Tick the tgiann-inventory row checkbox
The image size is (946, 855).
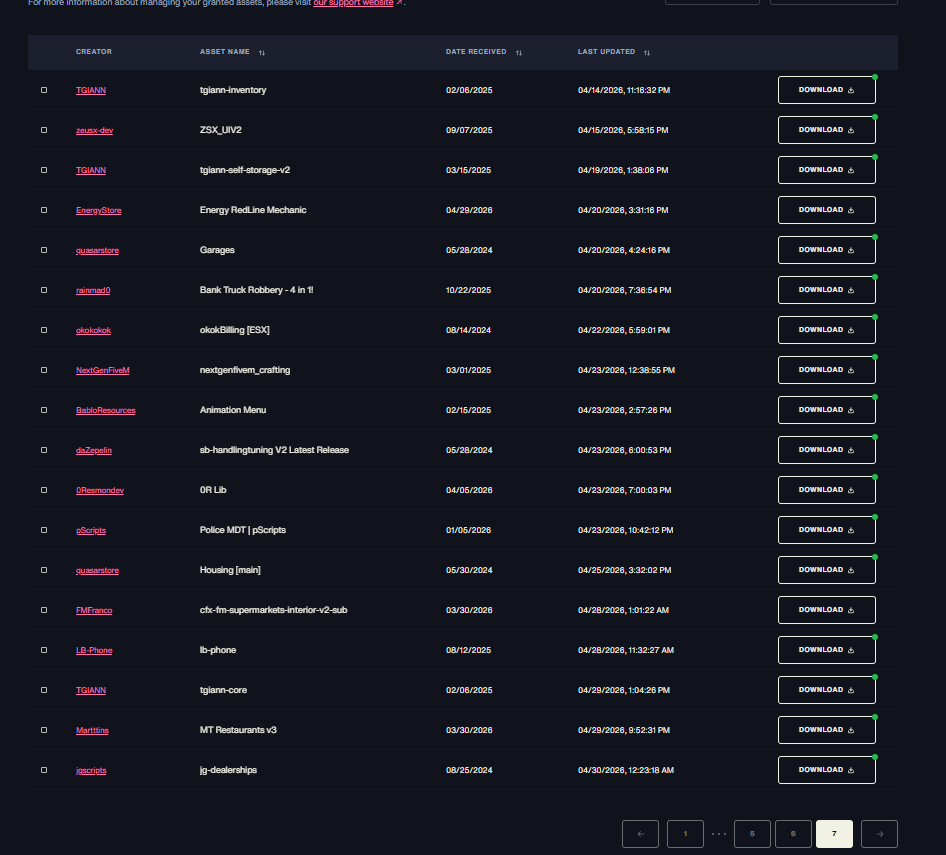(x=44, y=90)
